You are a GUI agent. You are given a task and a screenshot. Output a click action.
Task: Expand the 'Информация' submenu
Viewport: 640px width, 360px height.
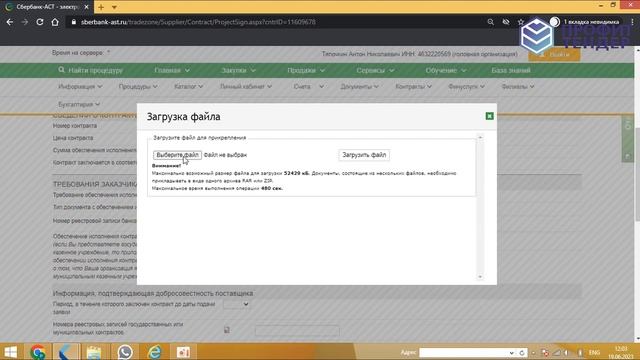coord(80,87)
